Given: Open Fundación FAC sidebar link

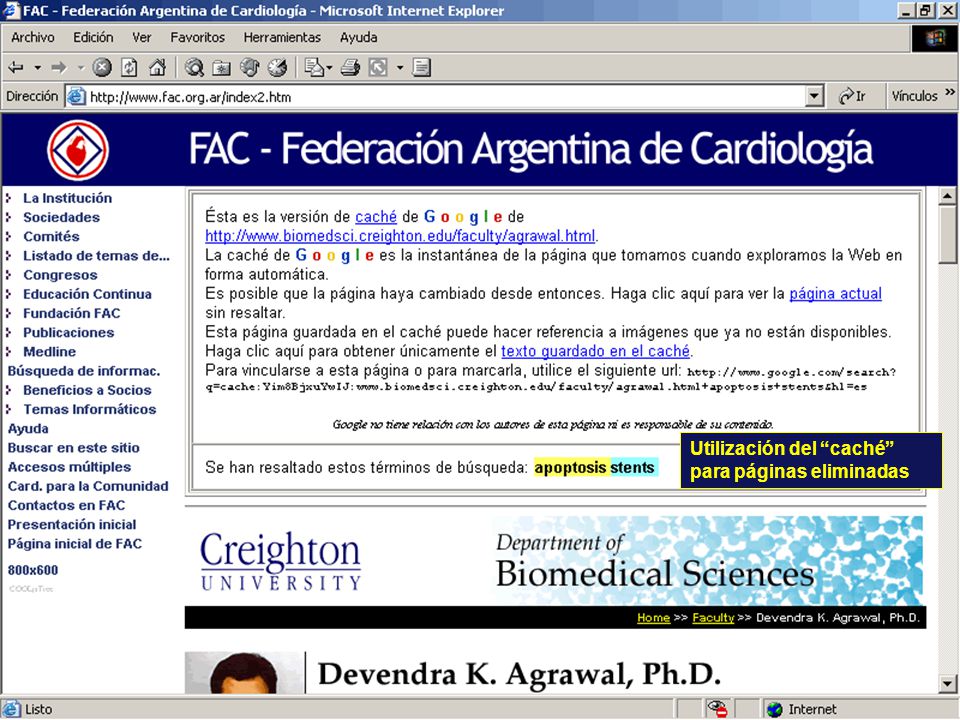Looking at the screenshot, I should [72, 313].
